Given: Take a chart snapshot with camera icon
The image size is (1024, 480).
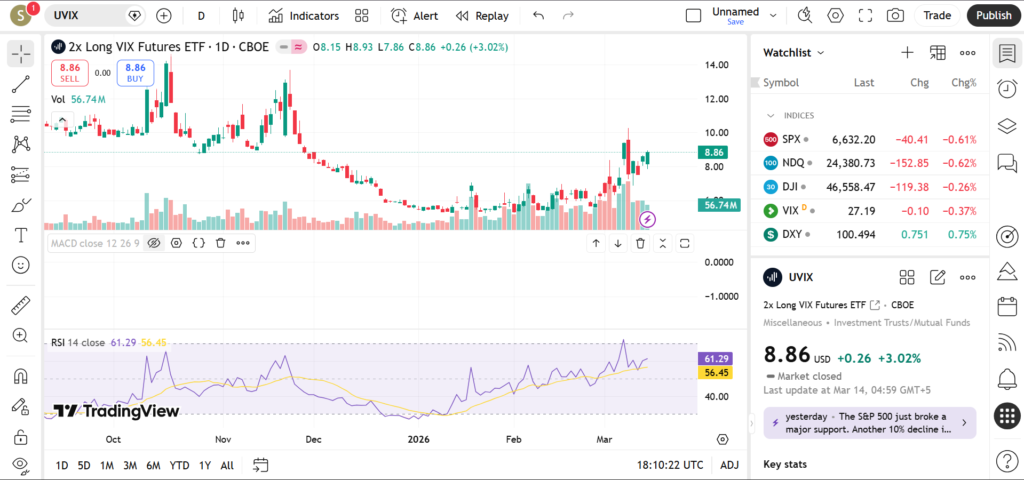Looking at the screenshot, I should pos(895,16).
